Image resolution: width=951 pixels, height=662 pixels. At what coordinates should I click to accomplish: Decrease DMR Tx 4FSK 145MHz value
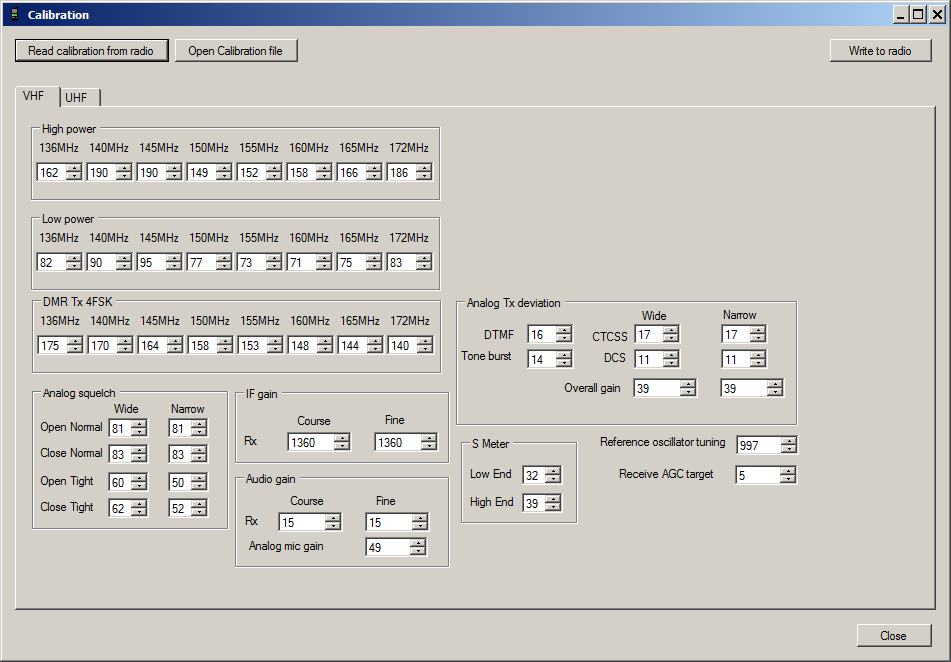174,349
